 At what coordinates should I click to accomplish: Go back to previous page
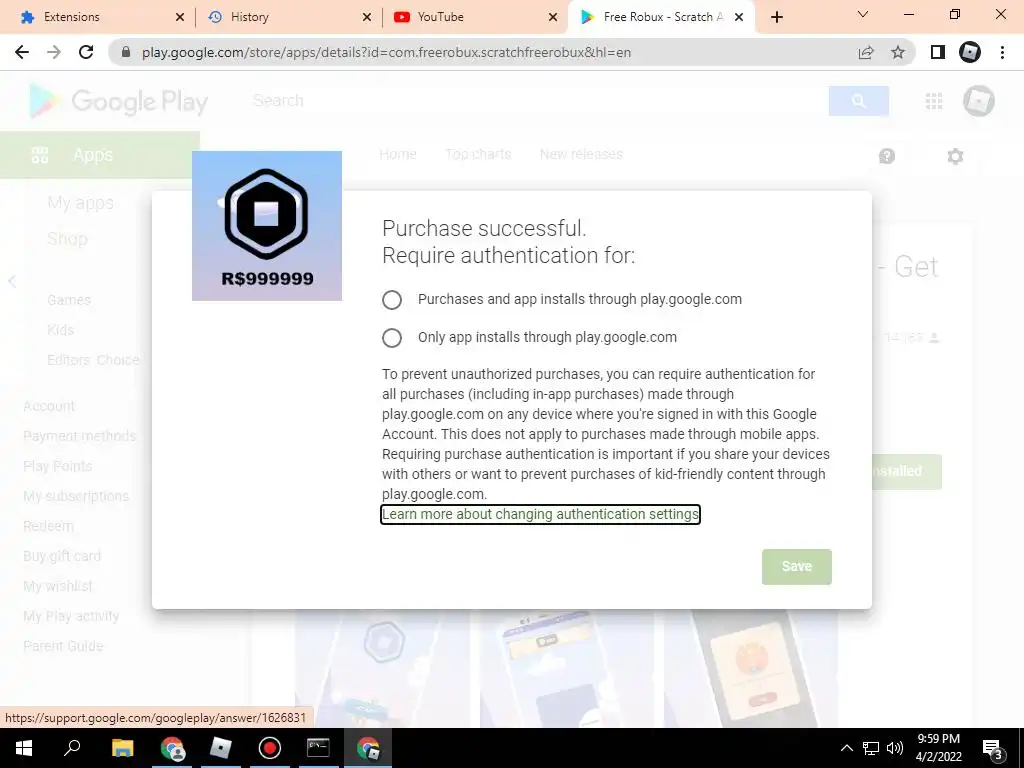[22, 52]
